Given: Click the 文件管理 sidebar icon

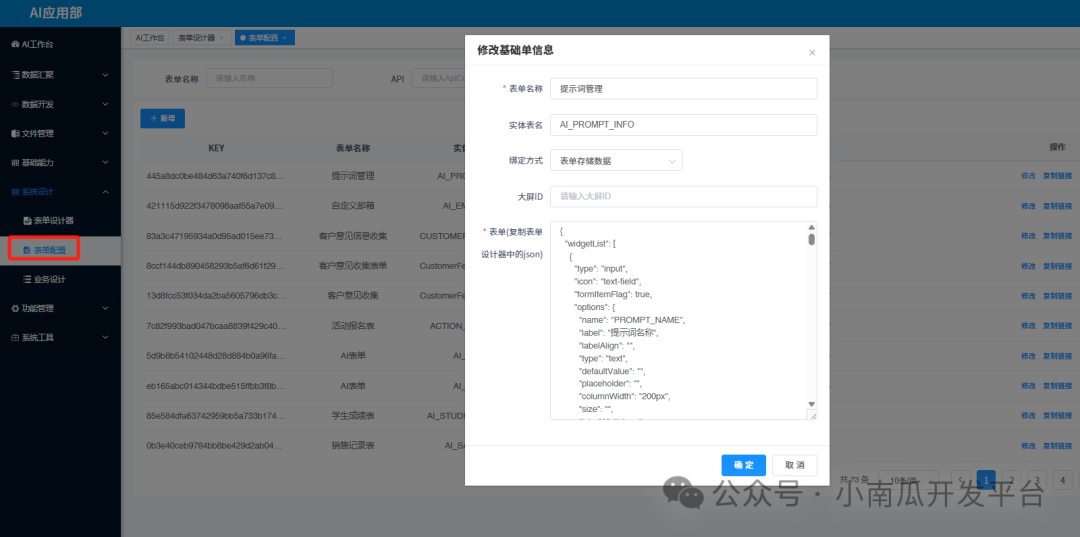Looking at the screenshot, I should point(15,134).
